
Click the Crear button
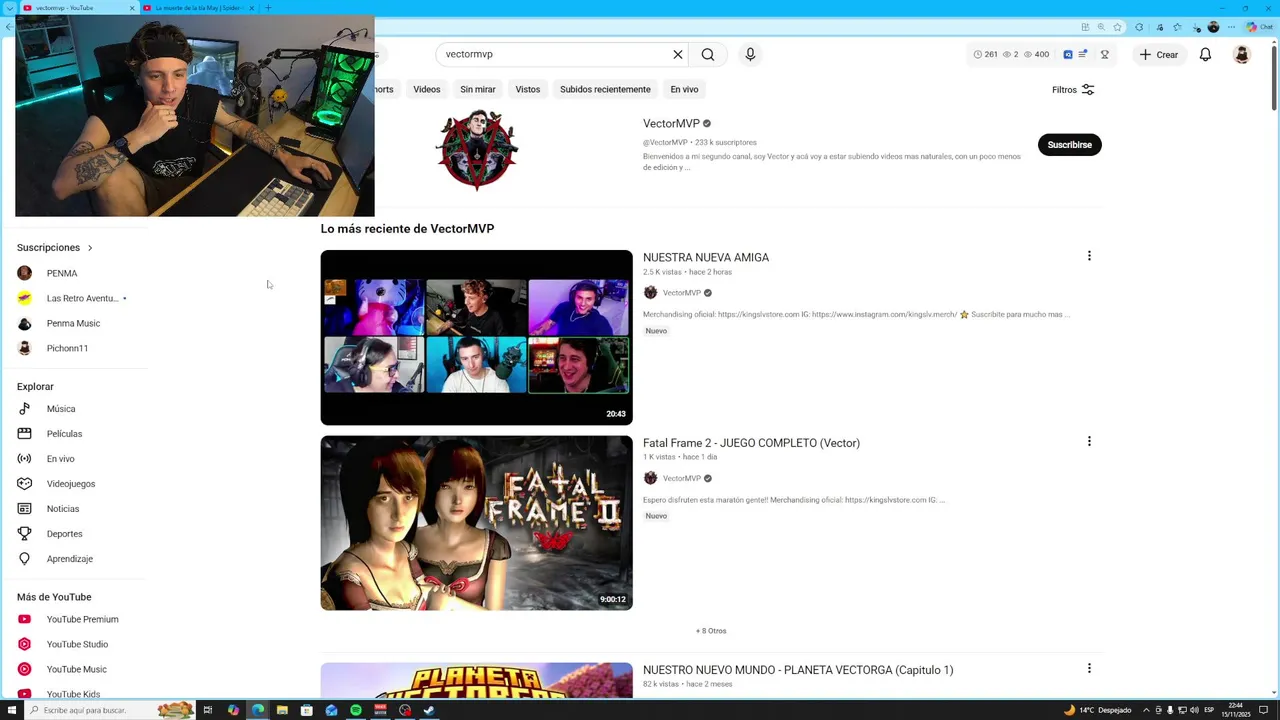click(1159, 55)
